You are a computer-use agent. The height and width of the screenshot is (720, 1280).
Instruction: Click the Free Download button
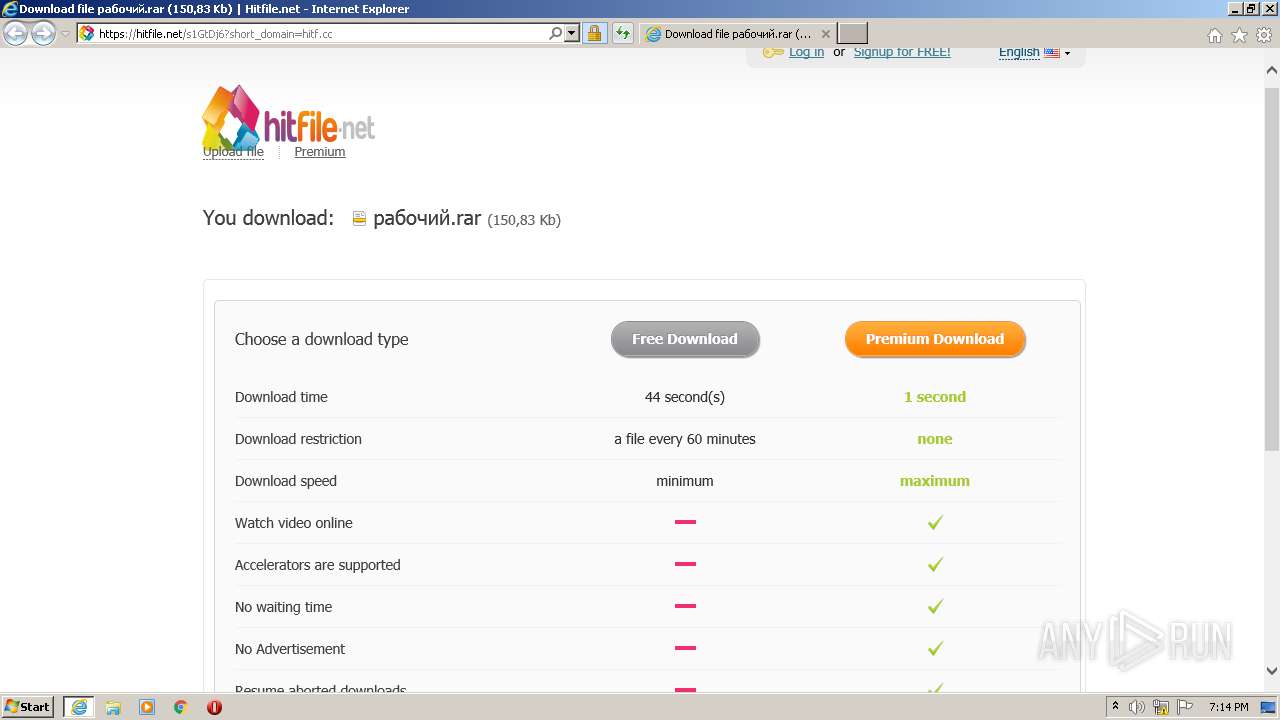[685, 339]
